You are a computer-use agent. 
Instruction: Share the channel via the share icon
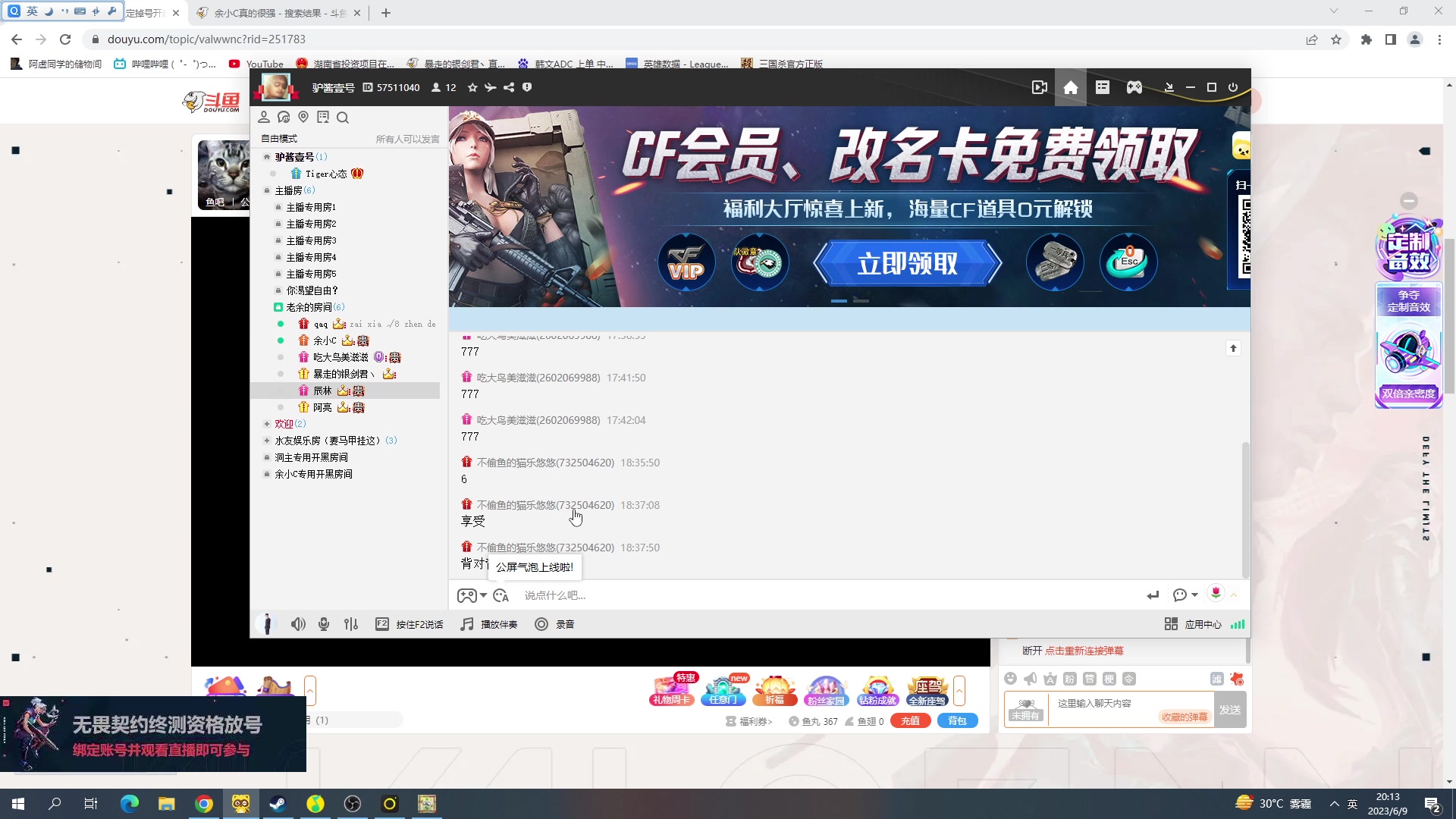pos(509,87)
